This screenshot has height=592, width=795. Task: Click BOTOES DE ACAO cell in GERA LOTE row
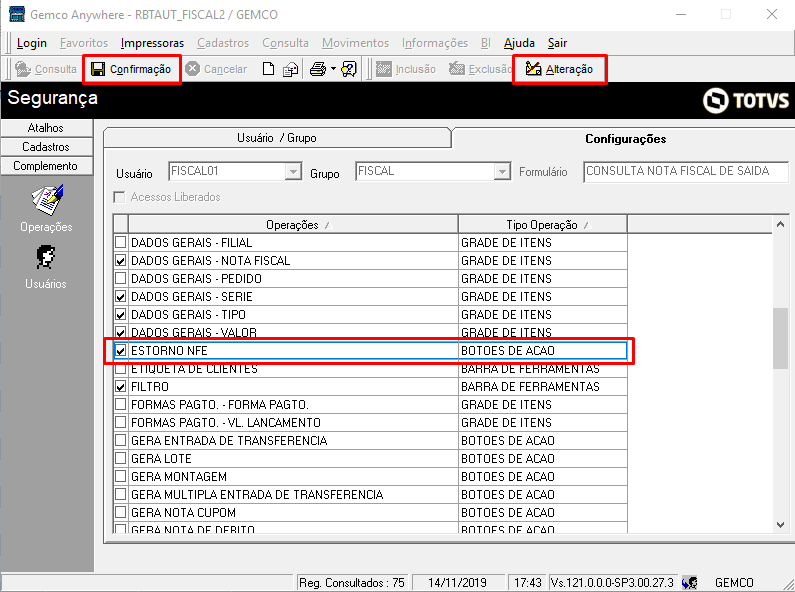(543, 459)
